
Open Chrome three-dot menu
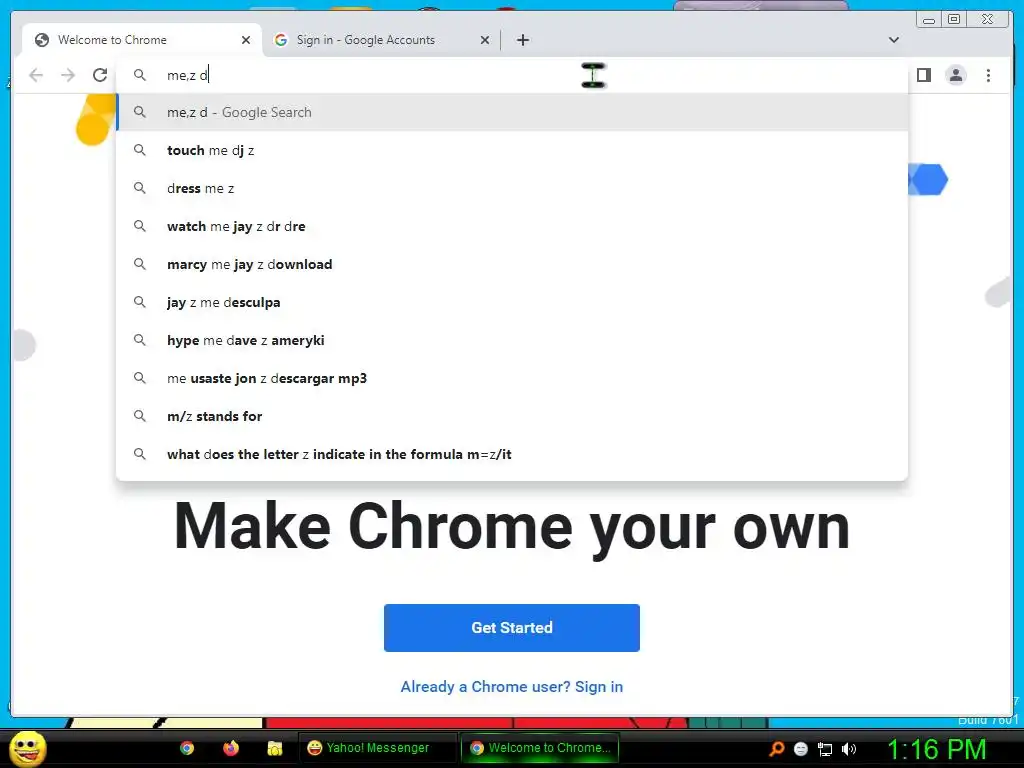pyautogui.click(x=988, y=75)
